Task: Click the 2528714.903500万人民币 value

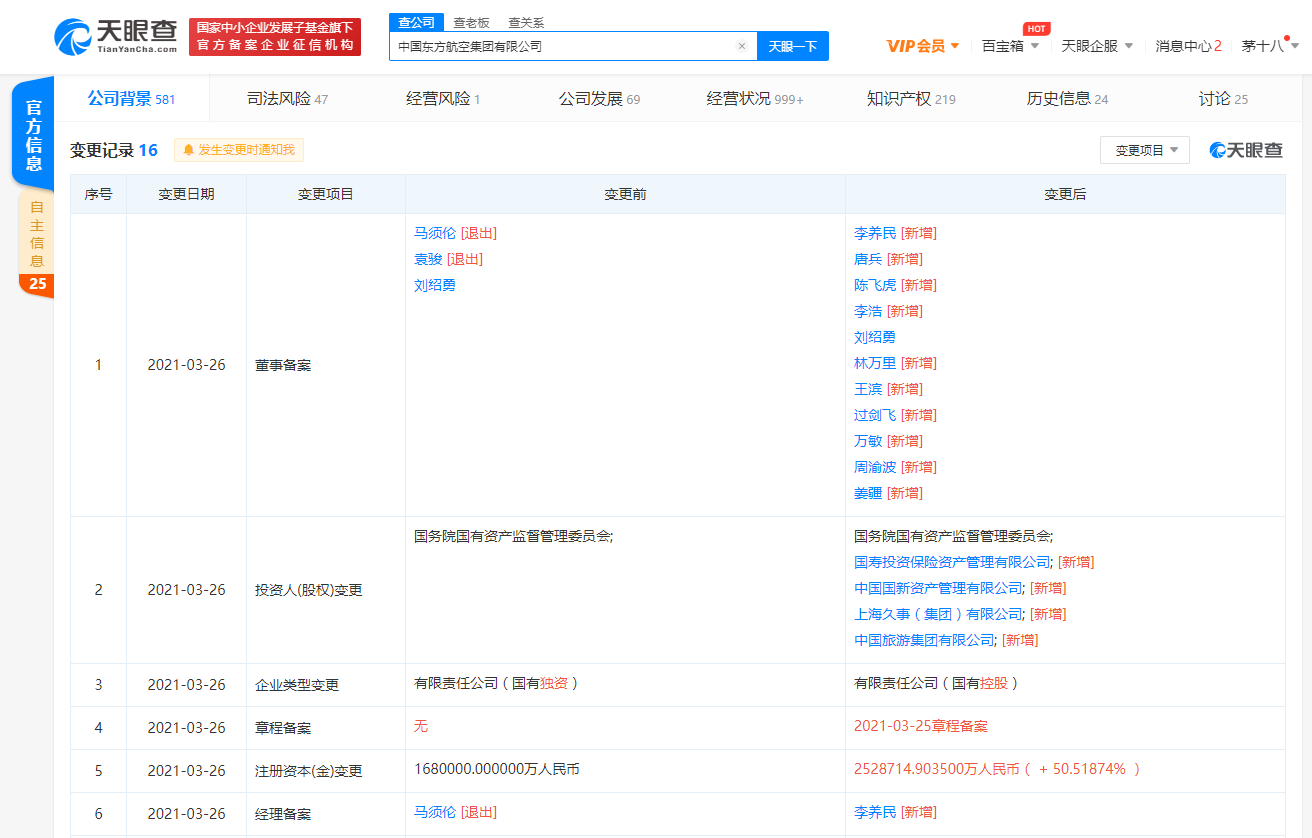Action: click(x=937, y=769)
